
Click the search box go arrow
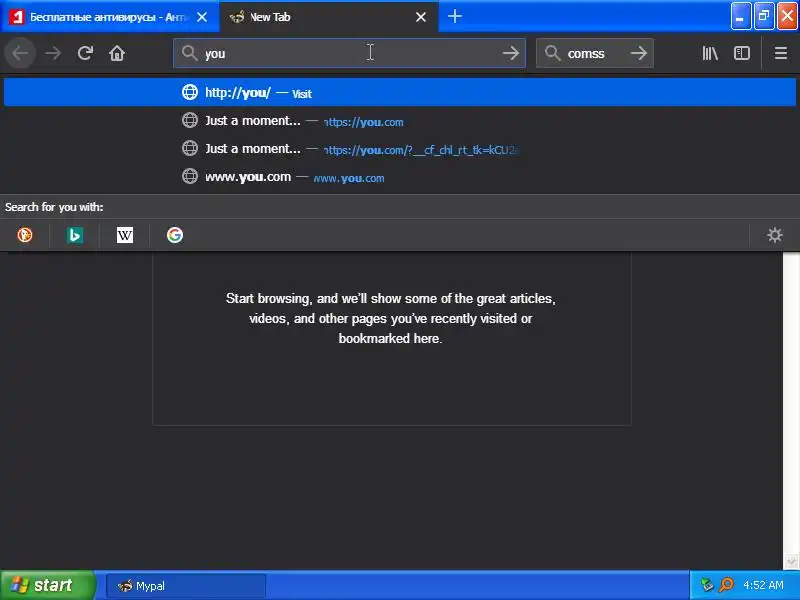[x=639, y=53]
